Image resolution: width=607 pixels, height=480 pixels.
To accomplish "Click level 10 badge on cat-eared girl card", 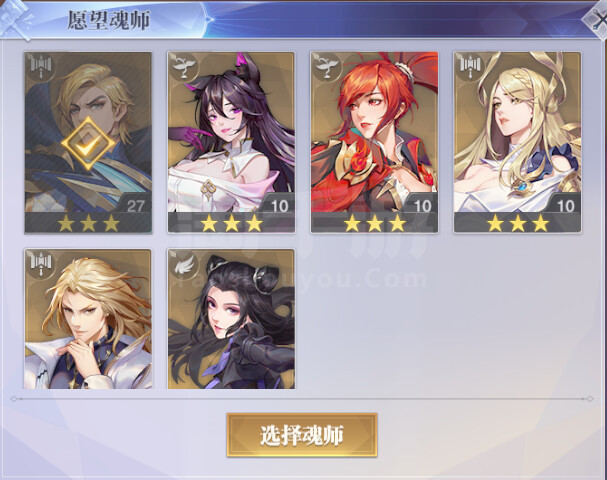I will coord(279,206).
